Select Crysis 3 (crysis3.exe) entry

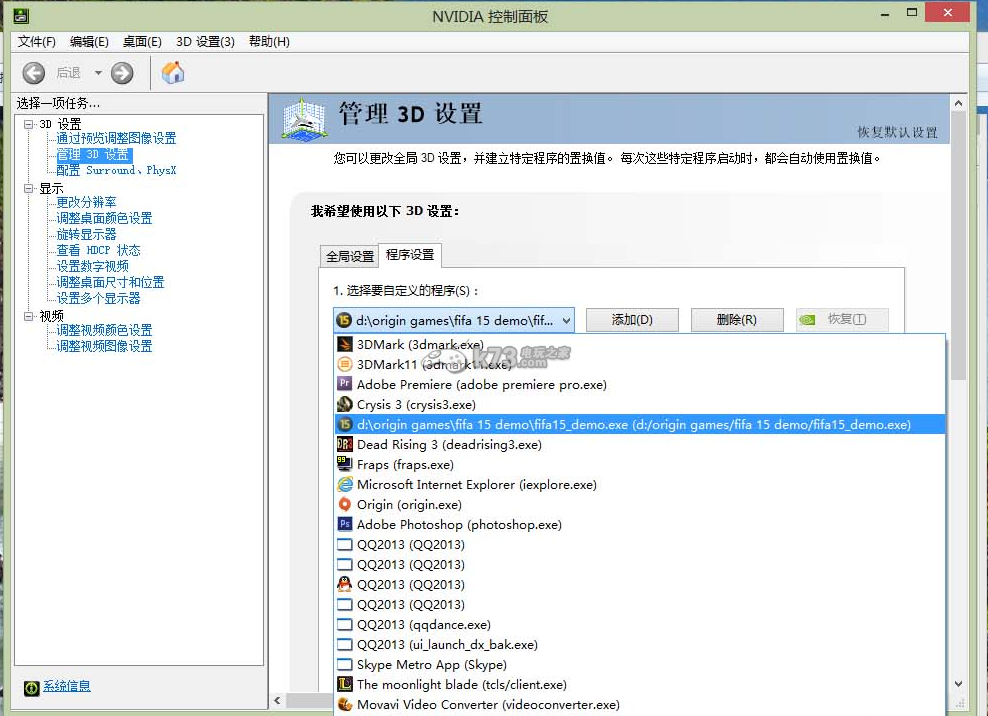[416, 405]
